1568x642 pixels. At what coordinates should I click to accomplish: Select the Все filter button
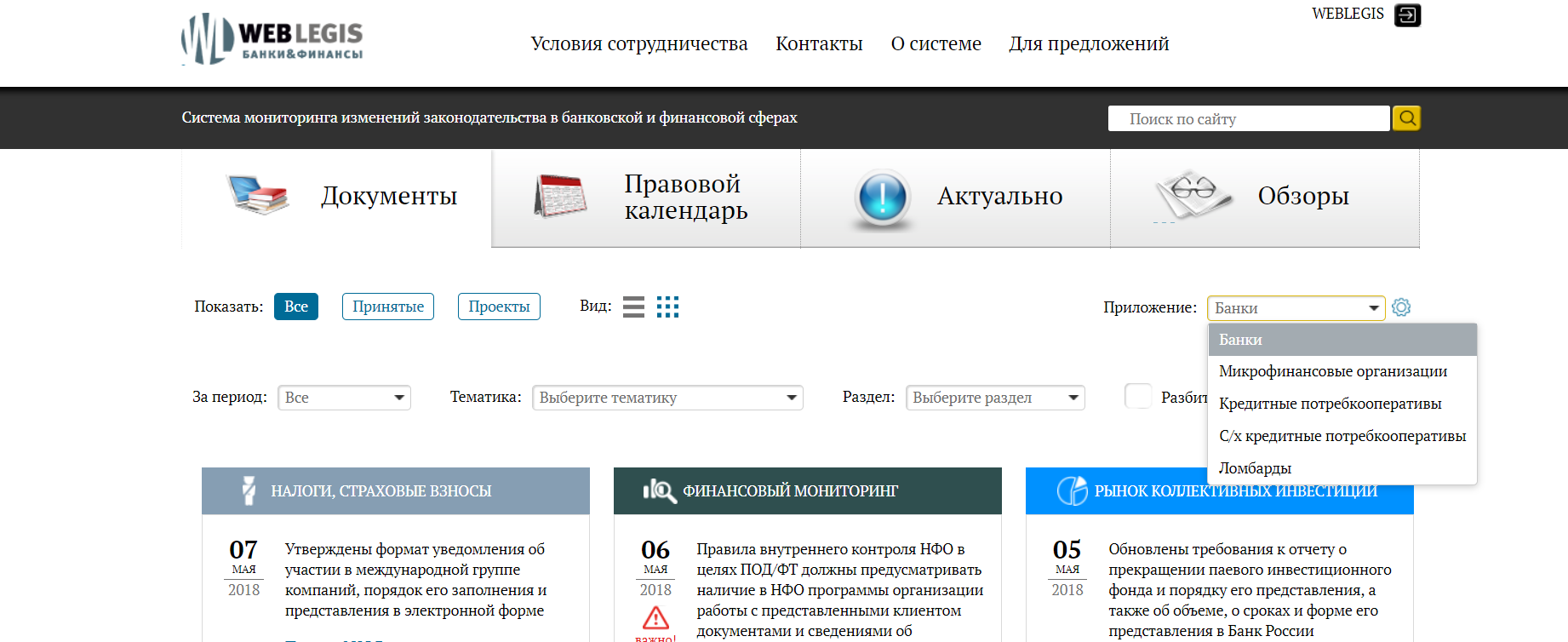[295, 307]
